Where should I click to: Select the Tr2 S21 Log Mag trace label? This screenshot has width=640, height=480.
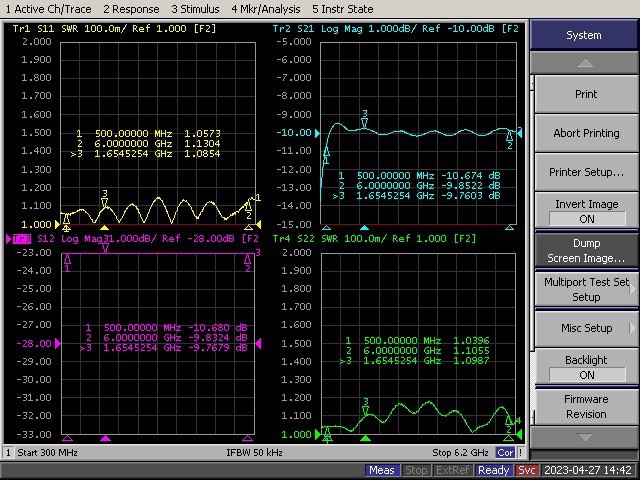395,29
